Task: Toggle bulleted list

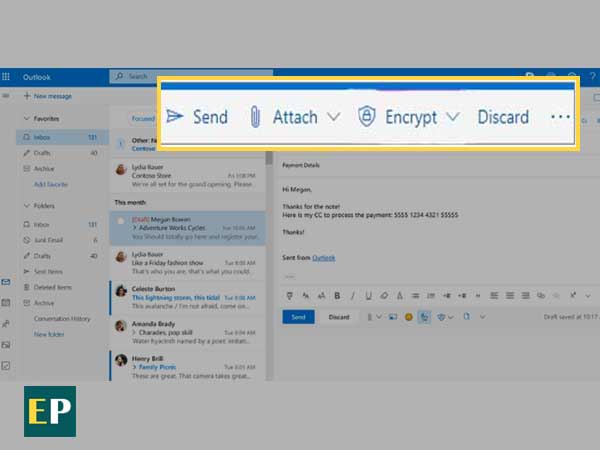Action: pos(415,295)
